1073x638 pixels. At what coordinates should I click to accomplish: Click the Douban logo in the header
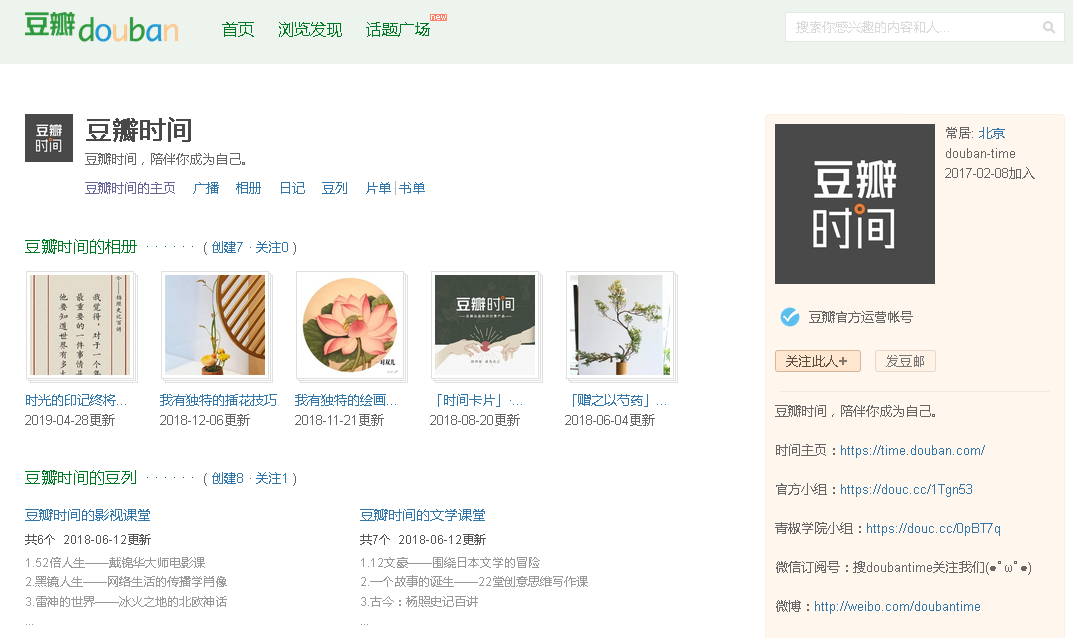coord(101,27)
